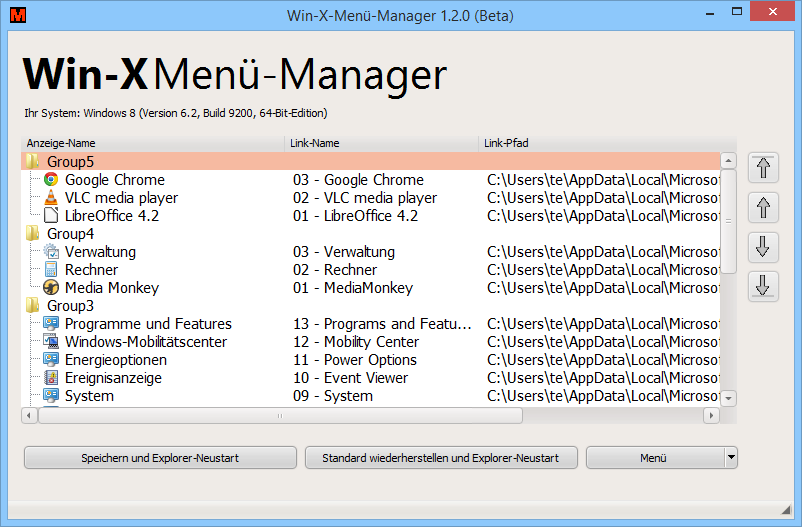Click the move-up arrow button
802x527 pixels.
coord(763,208)
